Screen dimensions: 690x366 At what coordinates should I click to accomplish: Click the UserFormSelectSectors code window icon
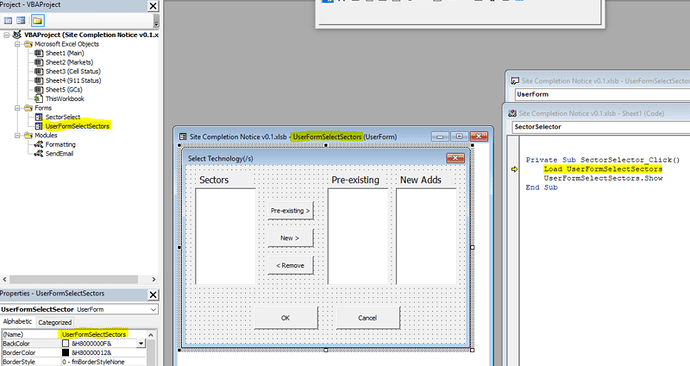click(x=514, y=81)
